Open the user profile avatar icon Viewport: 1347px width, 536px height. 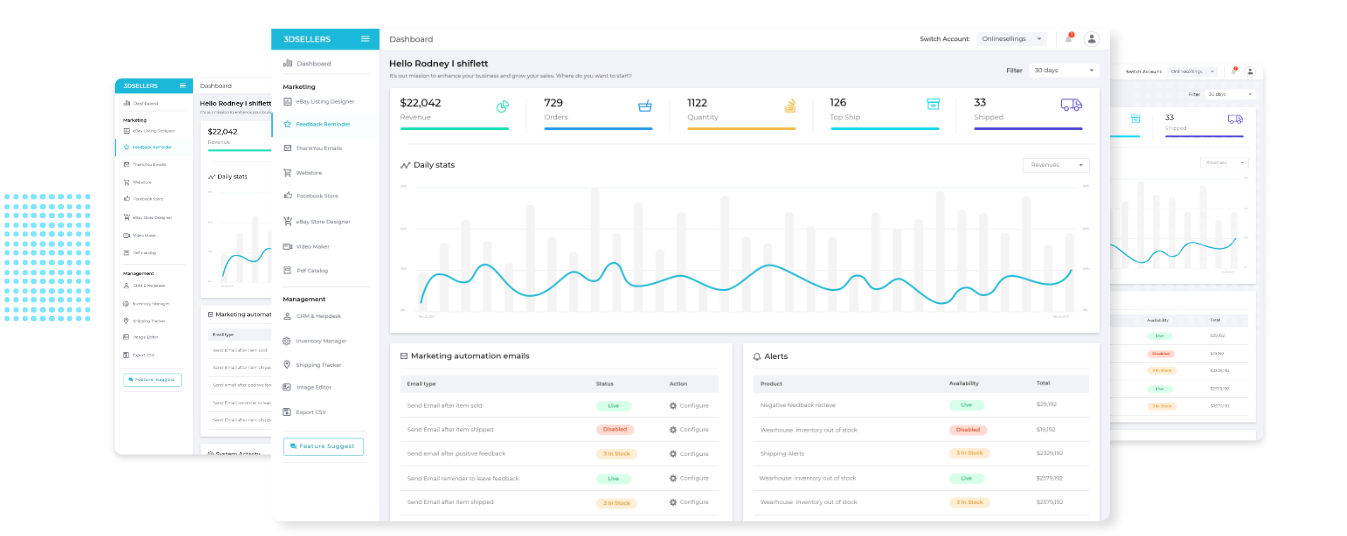click(x=1092, y=39)
